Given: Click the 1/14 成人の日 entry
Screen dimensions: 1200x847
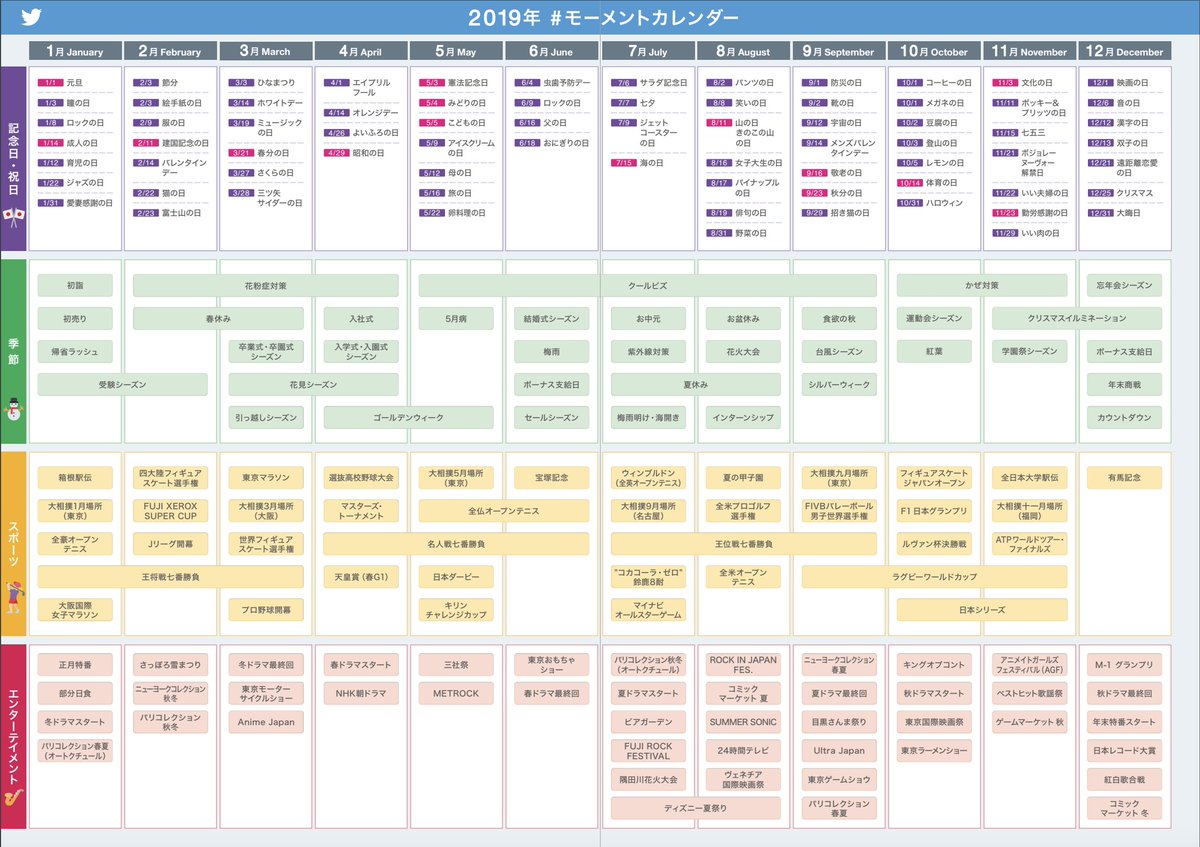Looking at the screenshot, I should point(68,143).
